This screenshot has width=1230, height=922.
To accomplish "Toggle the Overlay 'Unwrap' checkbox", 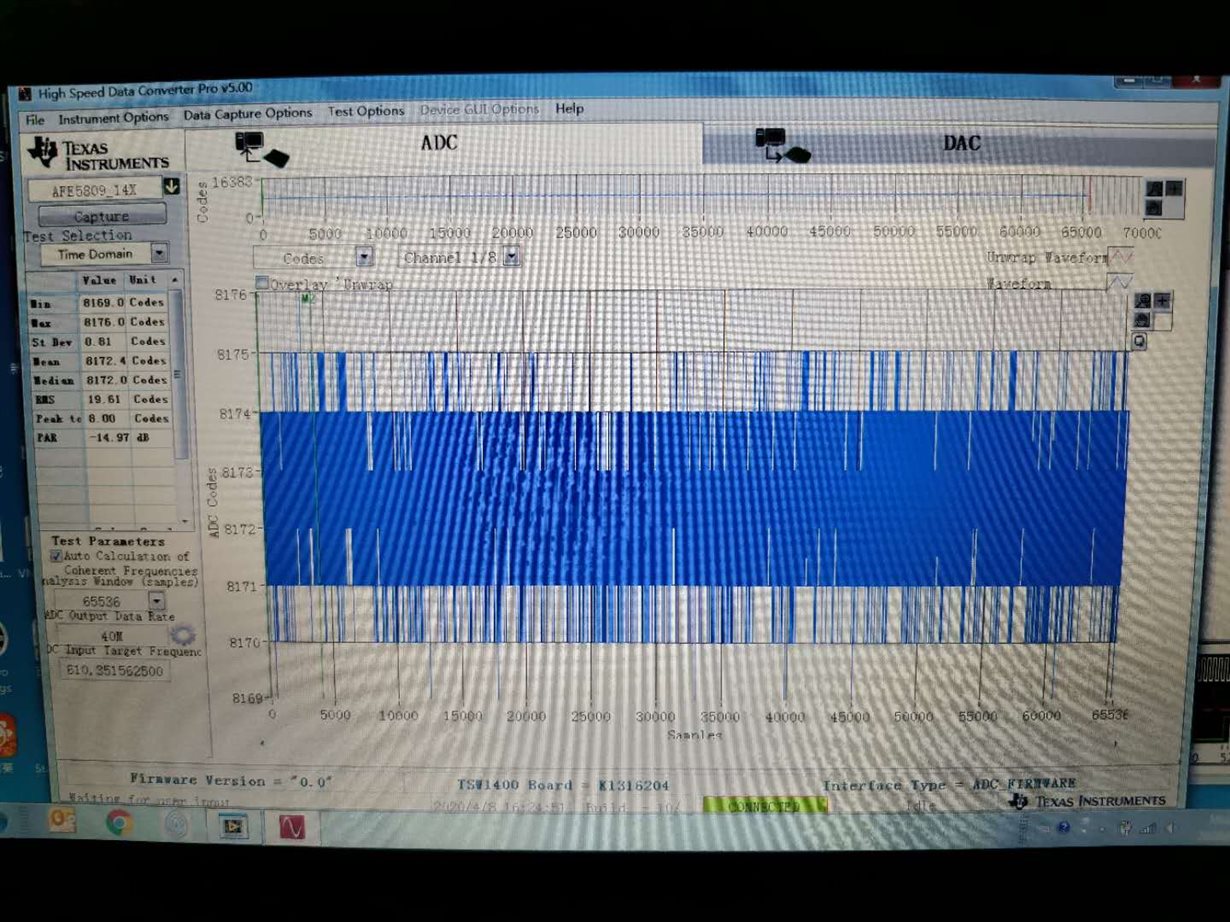I will tap(262, 283).
